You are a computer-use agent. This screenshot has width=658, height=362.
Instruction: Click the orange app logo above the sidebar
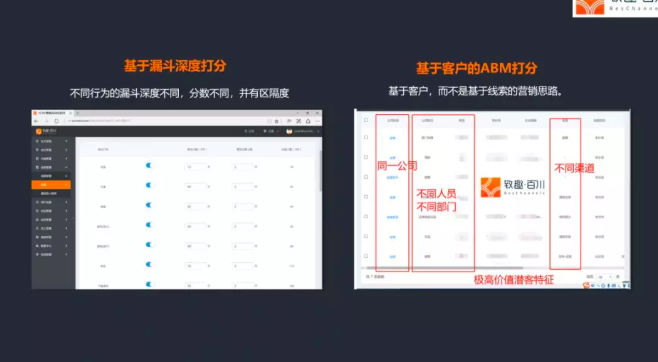39,131
